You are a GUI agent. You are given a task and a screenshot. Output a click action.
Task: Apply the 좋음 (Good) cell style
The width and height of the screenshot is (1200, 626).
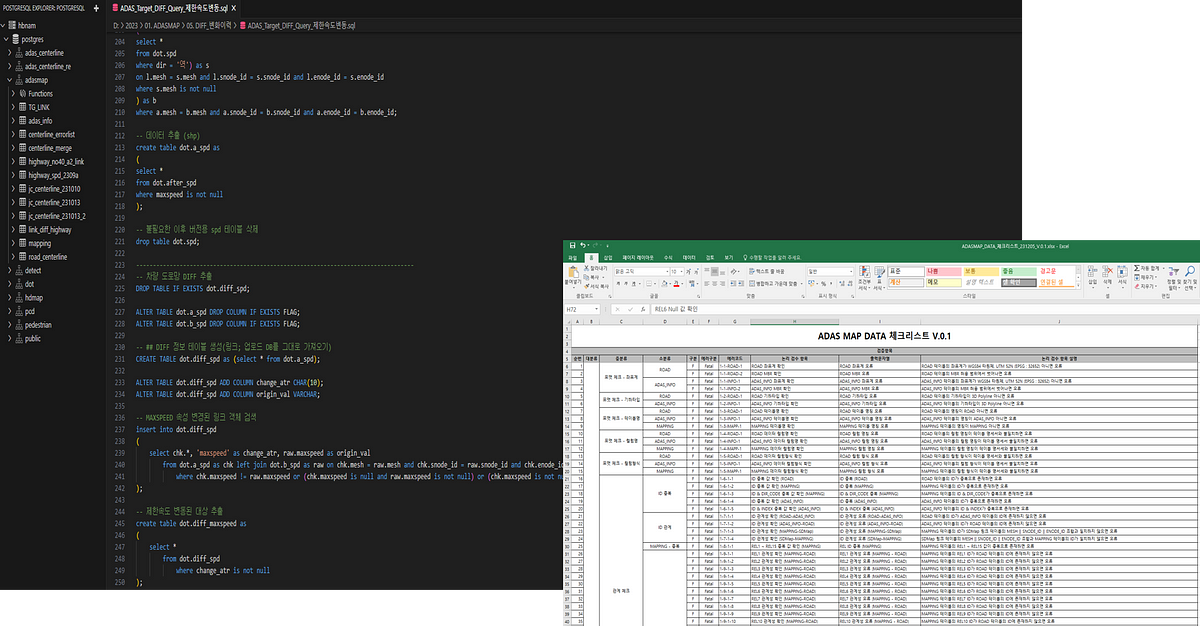(x=1019, y=271)
